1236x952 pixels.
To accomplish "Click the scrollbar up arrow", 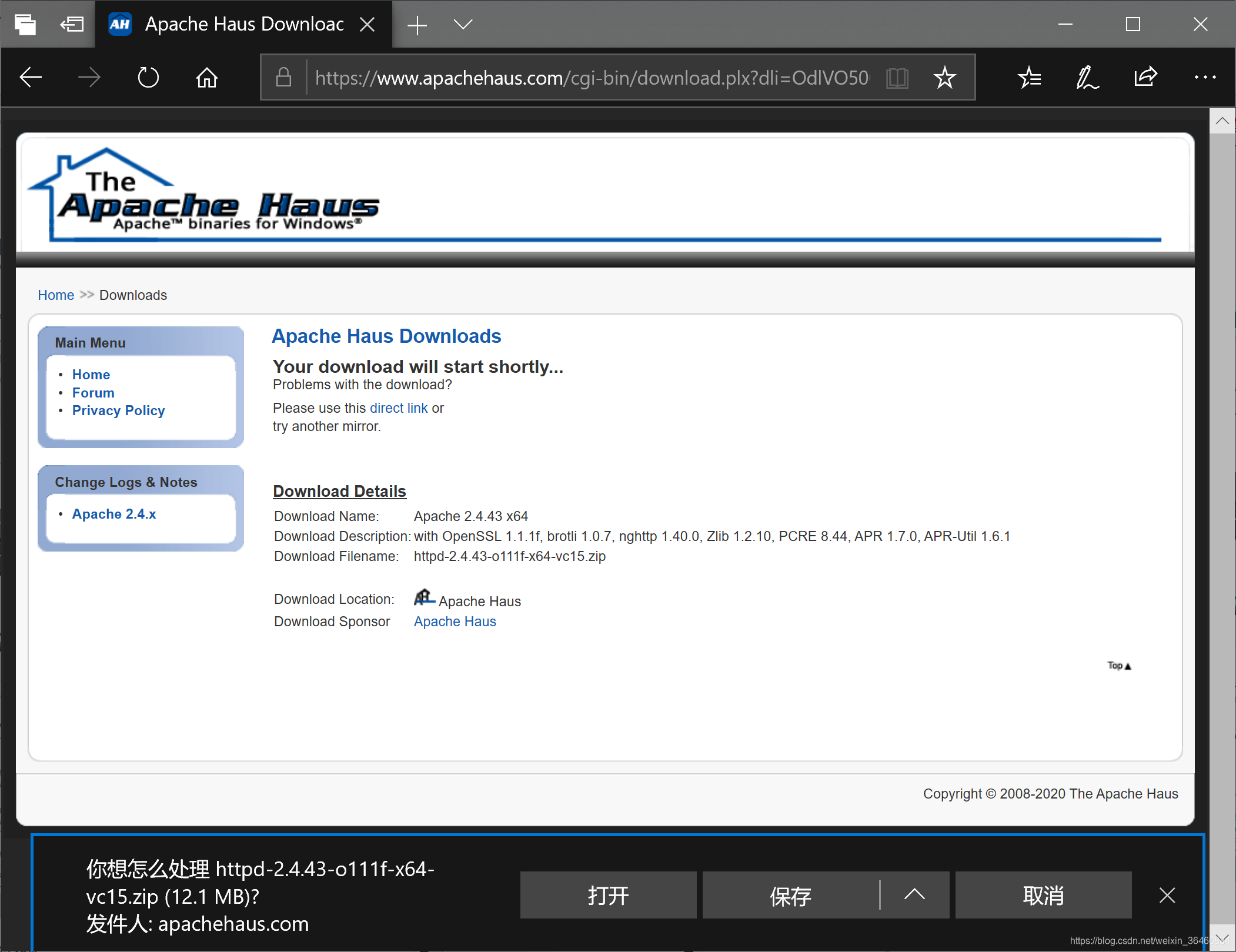I will (1222, 121).
